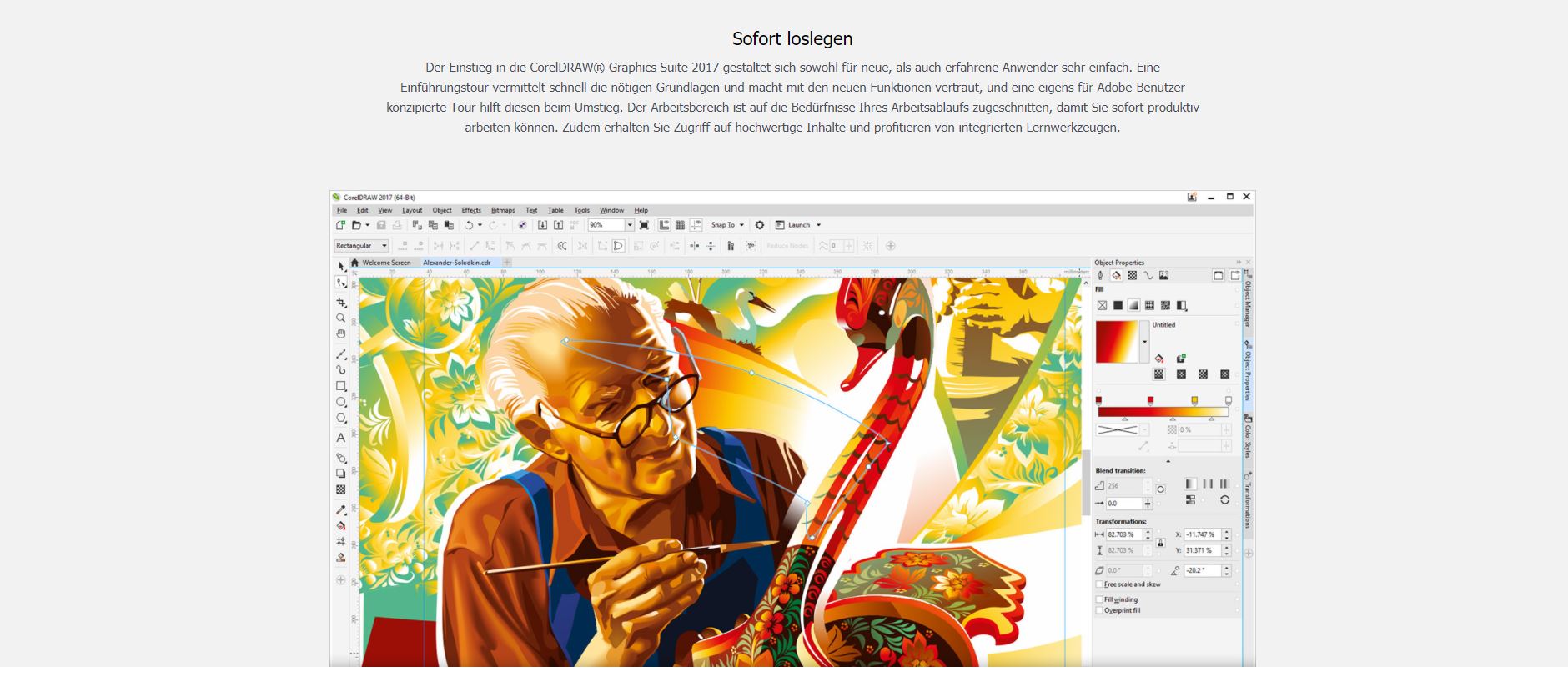1568x697 pixels.
Task: Choose the Ellipse tool
Action: tap(341, 402)
